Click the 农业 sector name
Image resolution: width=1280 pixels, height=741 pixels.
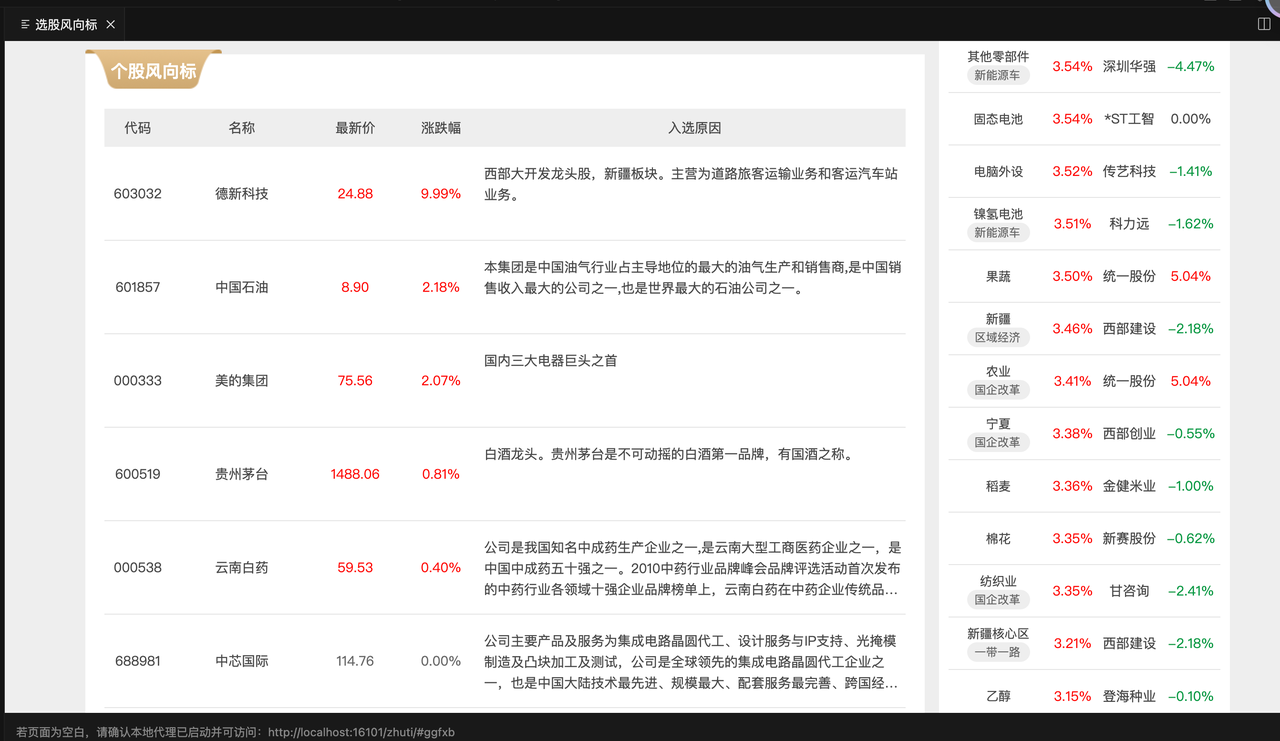pyautogui.click(x=998, y=371)
